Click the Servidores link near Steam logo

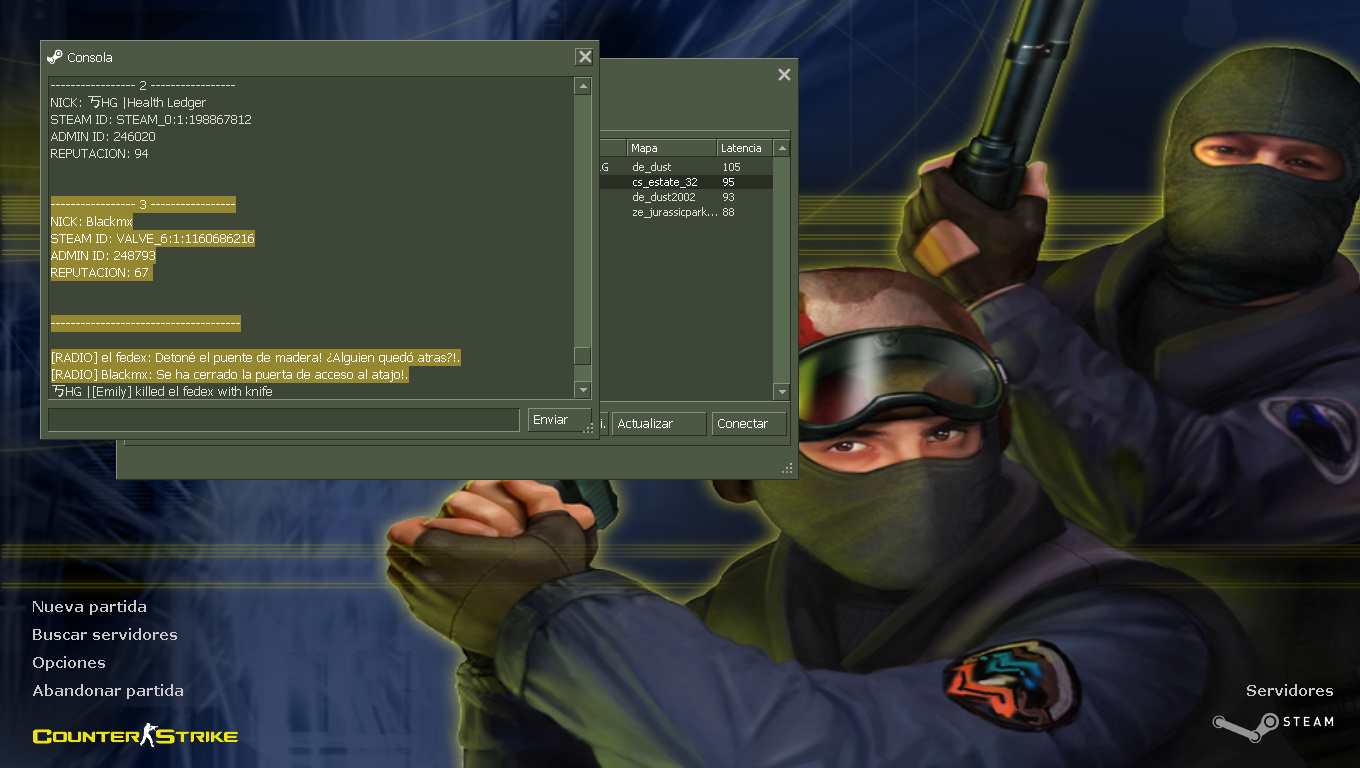1290,691
